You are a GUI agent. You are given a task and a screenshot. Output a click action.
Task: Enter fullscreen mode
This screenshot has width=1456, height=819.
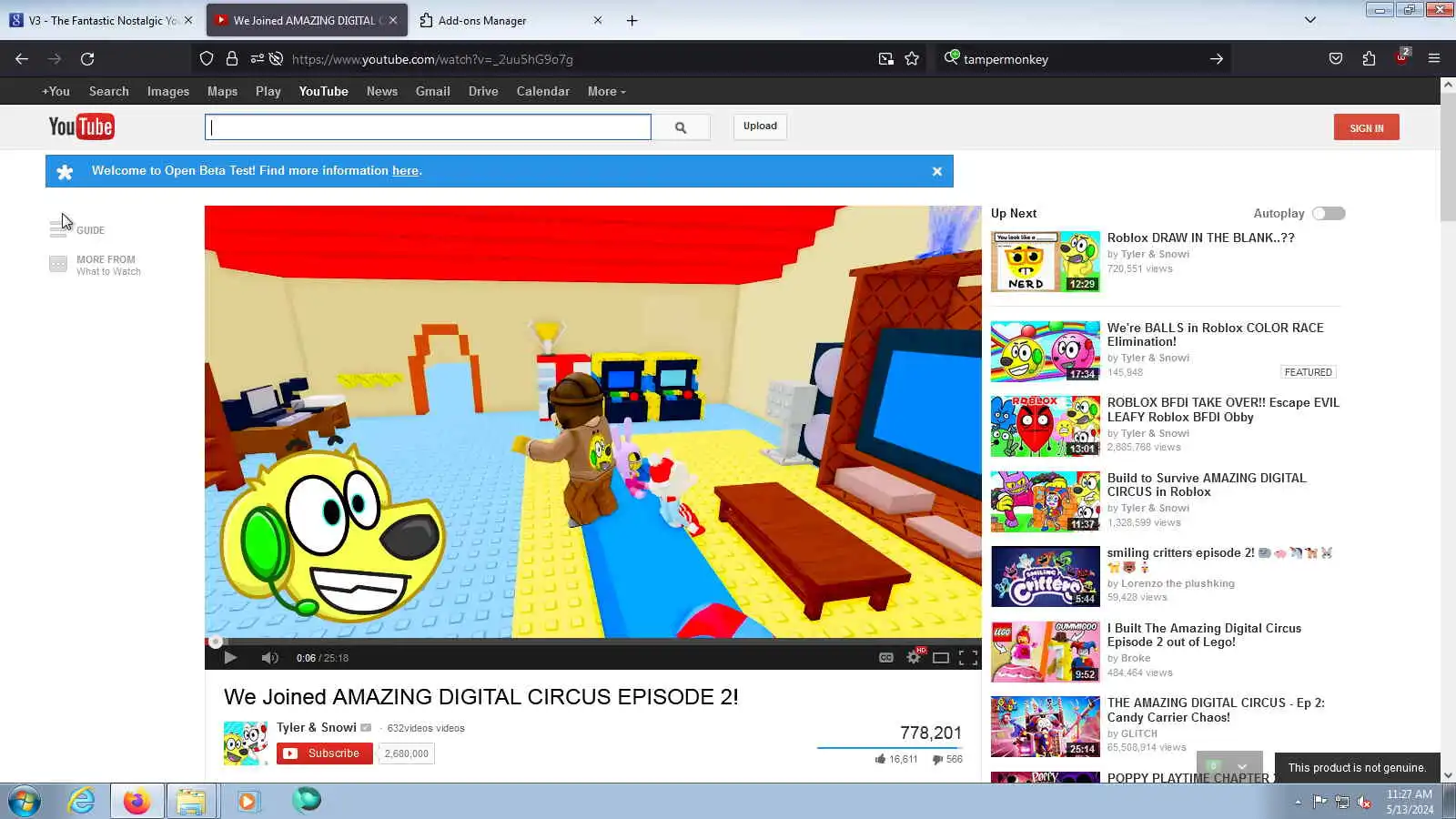[x=968, y=658]
